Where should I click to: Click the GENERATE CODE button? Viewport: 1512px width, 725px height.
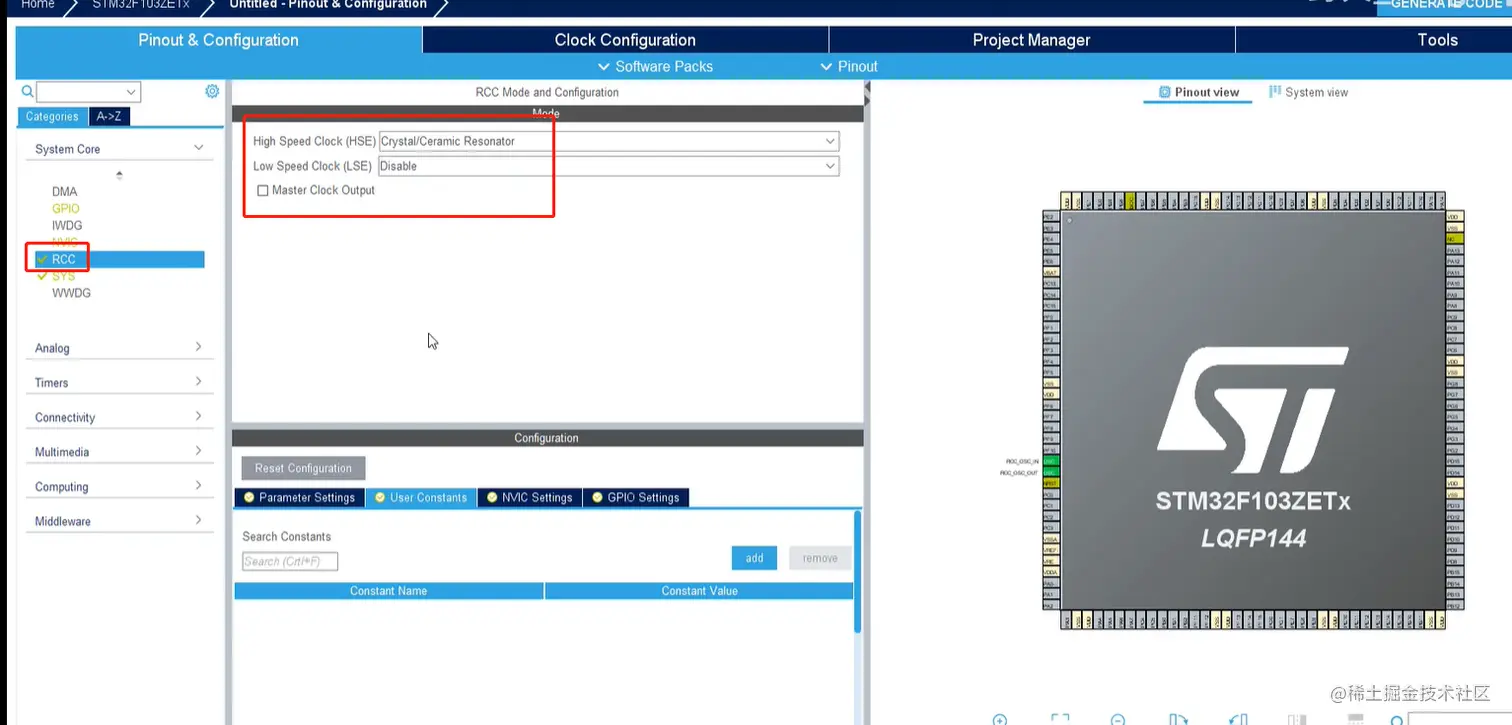click(x=1445, y=6)
